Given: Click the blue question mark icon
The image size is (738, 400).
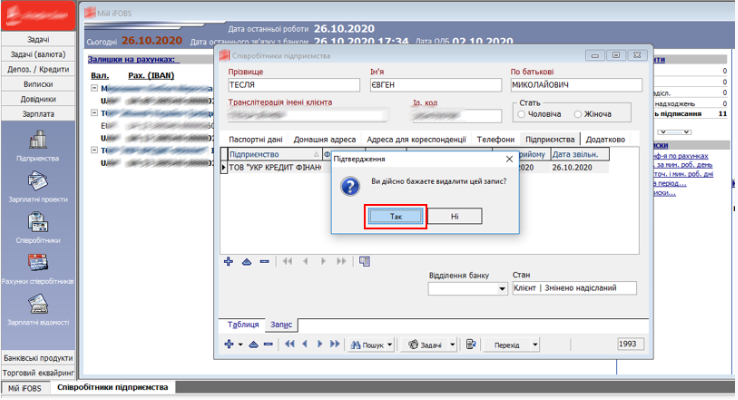Looking at the screenshot, I should click(x=350, y=187).
